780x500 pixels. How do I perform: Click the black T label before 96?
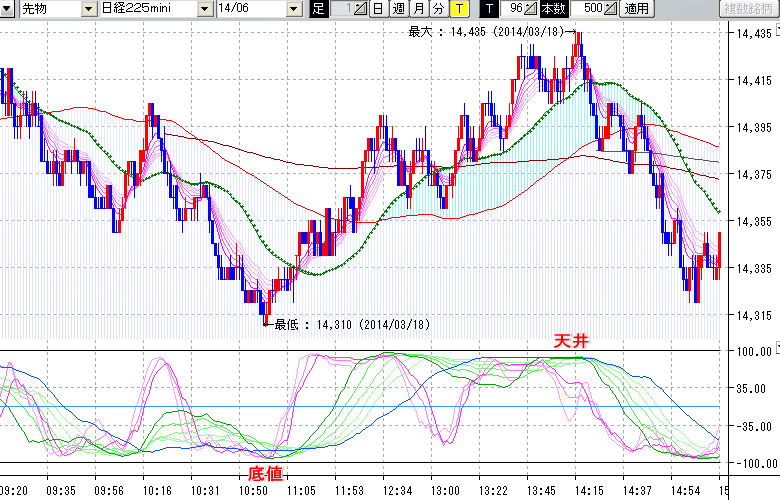point(488,9)
